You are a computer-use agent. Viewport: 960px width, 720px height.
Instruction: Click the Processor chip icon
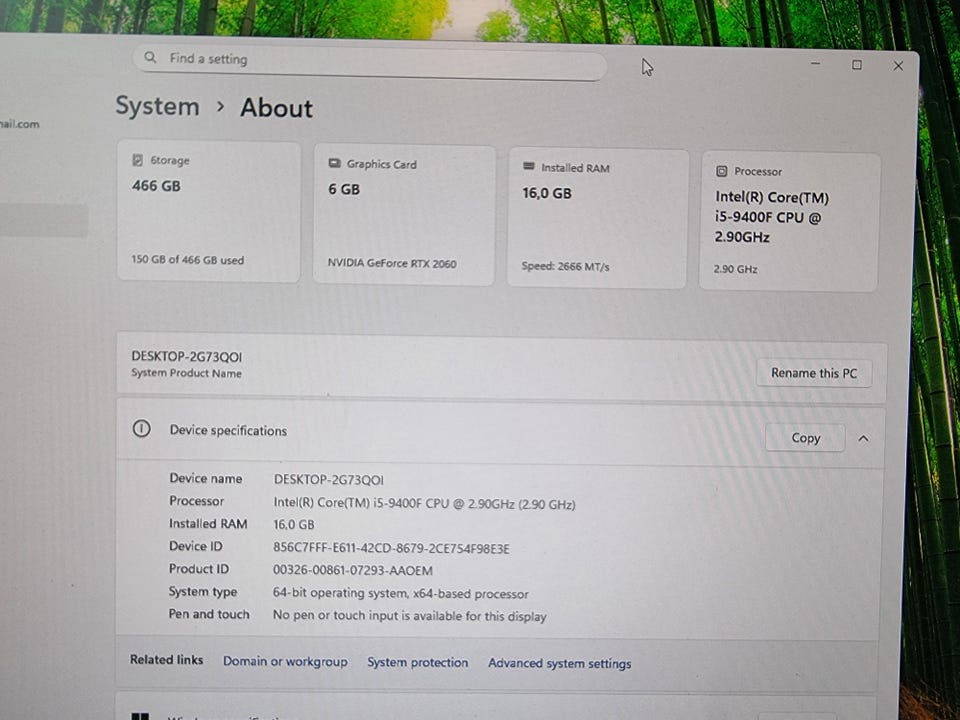721,171
